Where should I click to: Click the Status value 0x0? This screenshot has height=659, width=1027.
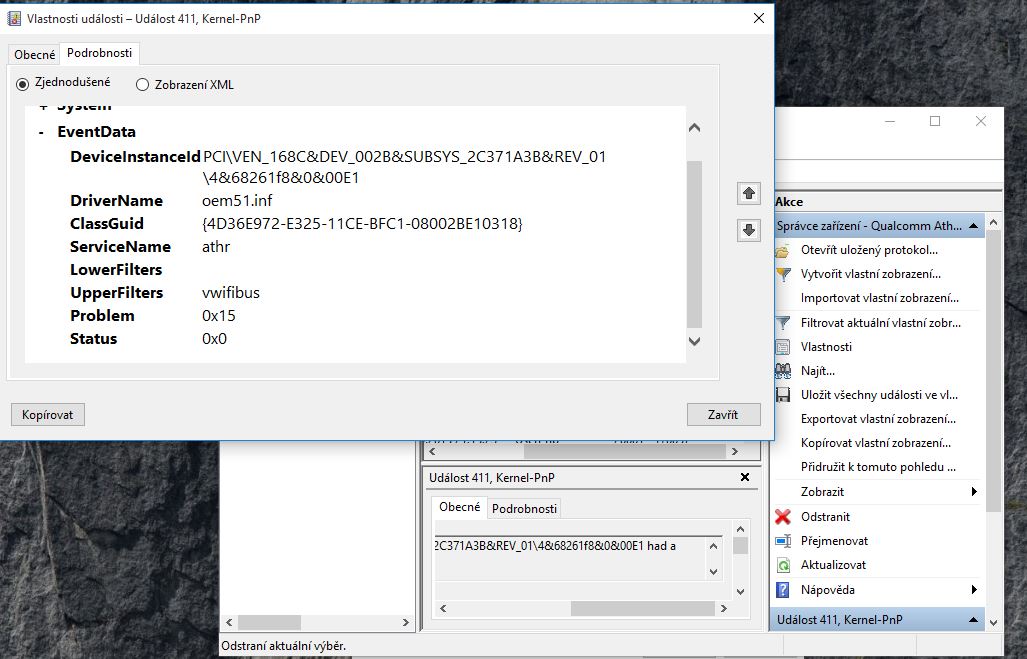214,339
